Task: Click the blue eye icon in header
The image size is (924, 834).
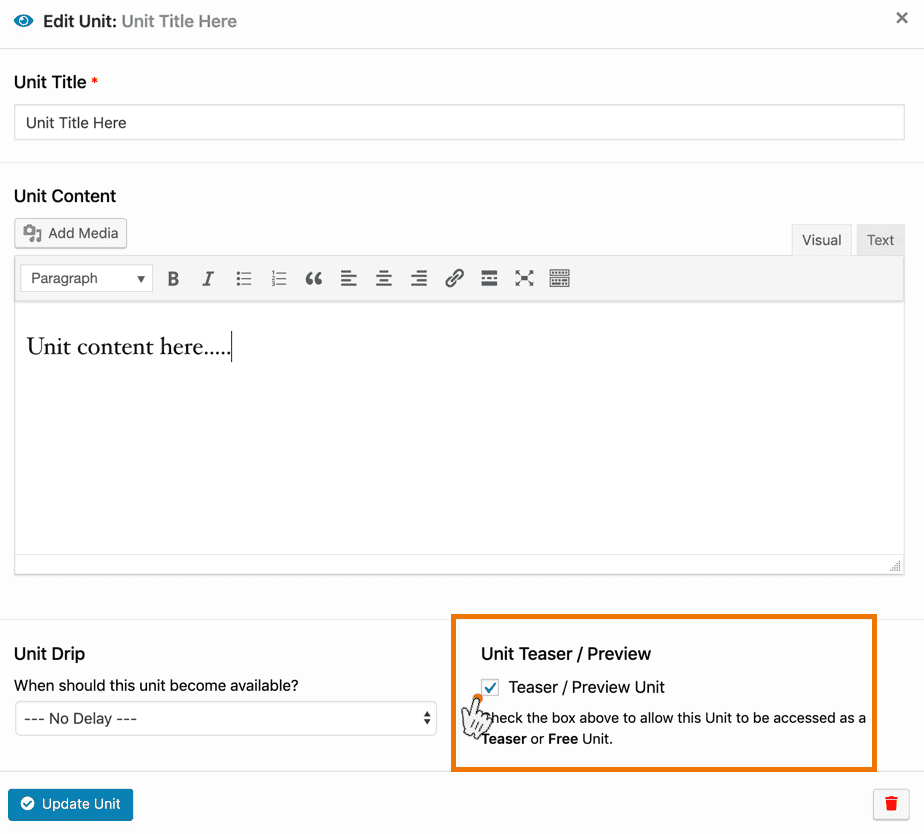Action: tap(24, 21)
